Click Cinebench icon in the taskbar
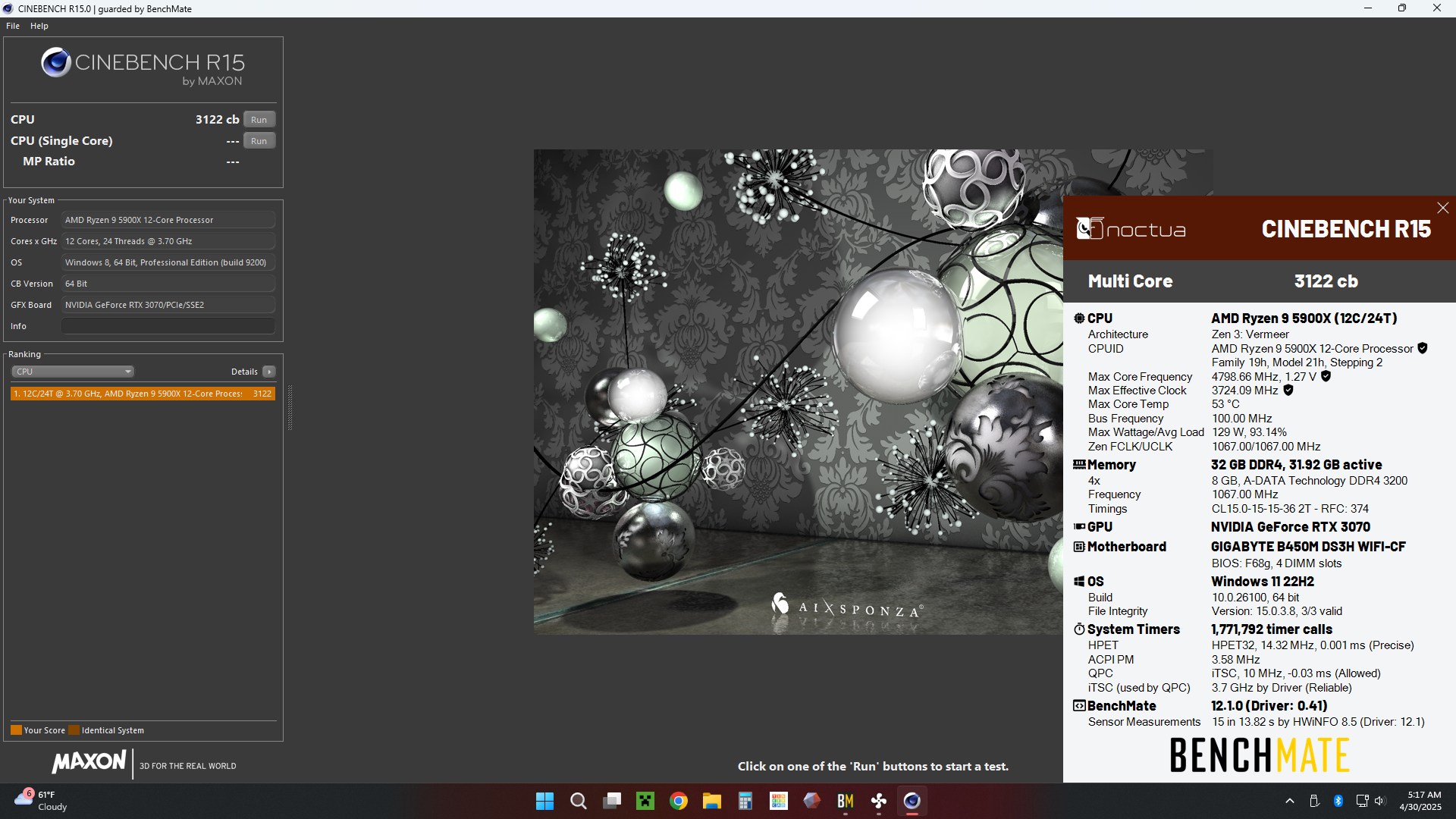This screenshot has width=1456, height=819. pyautogui.click(x=912, y=801)
